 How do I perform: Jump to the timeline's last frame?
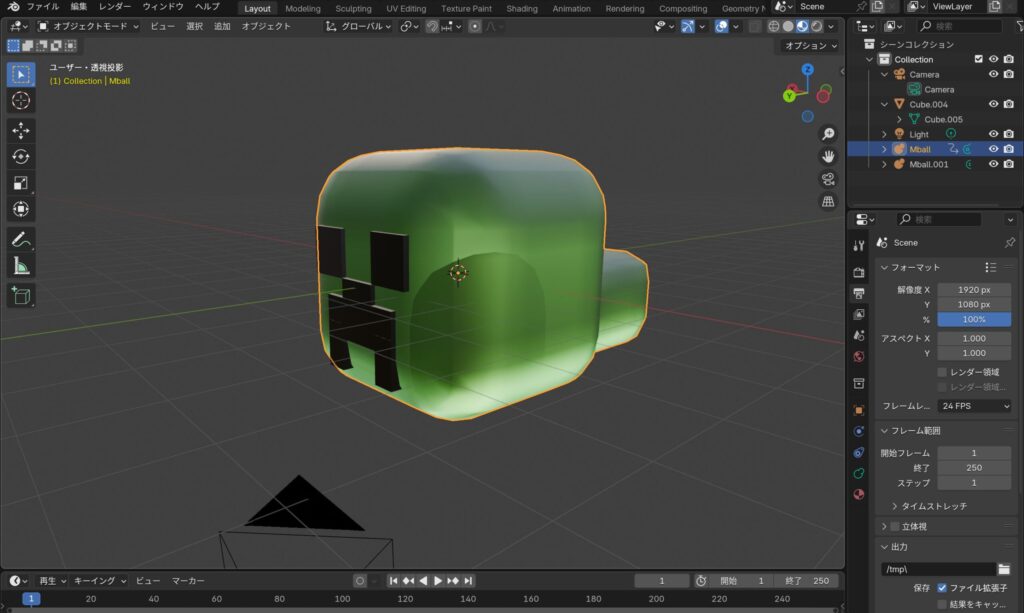coord(468,580)
